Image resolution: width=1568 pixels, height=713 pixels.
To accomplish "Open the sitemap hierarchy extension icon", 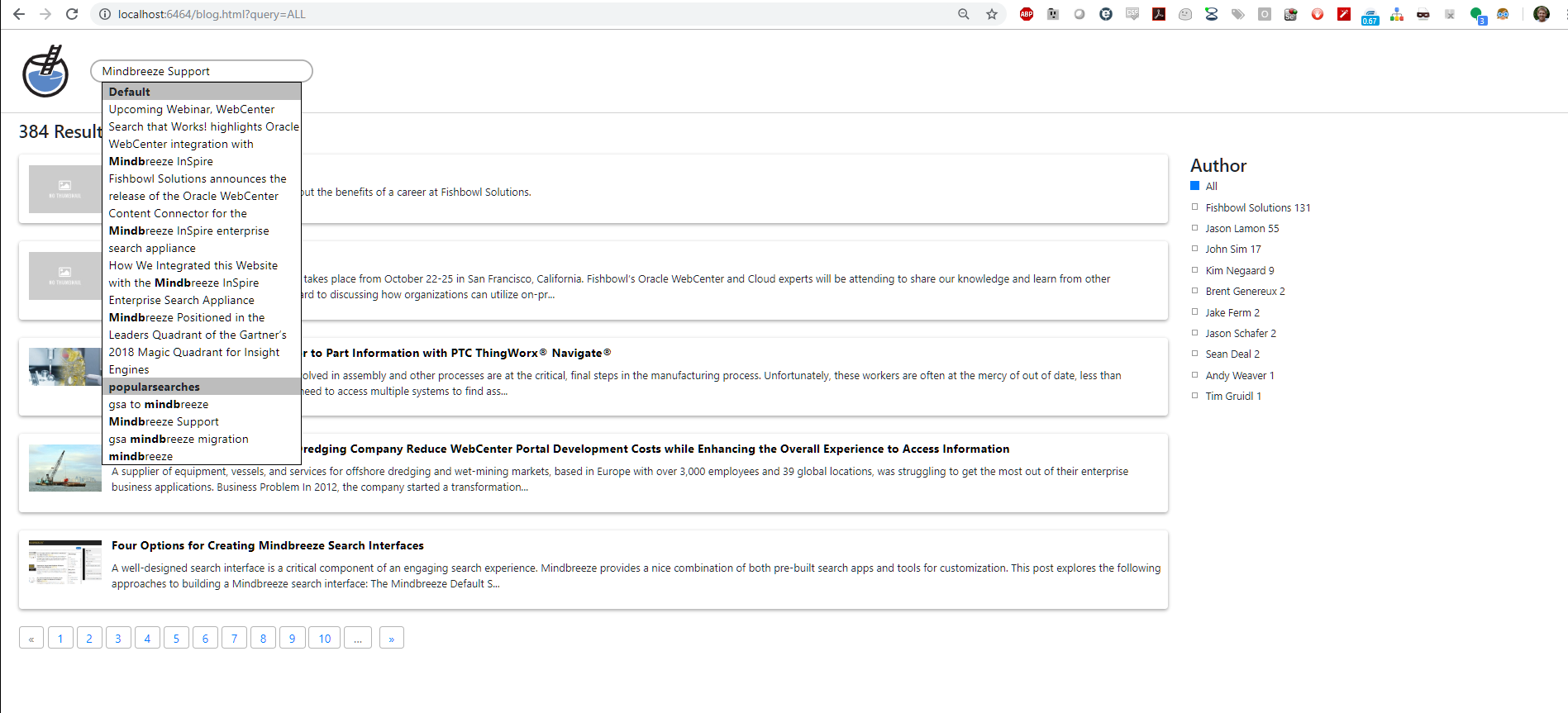I will click(1397, 14).
